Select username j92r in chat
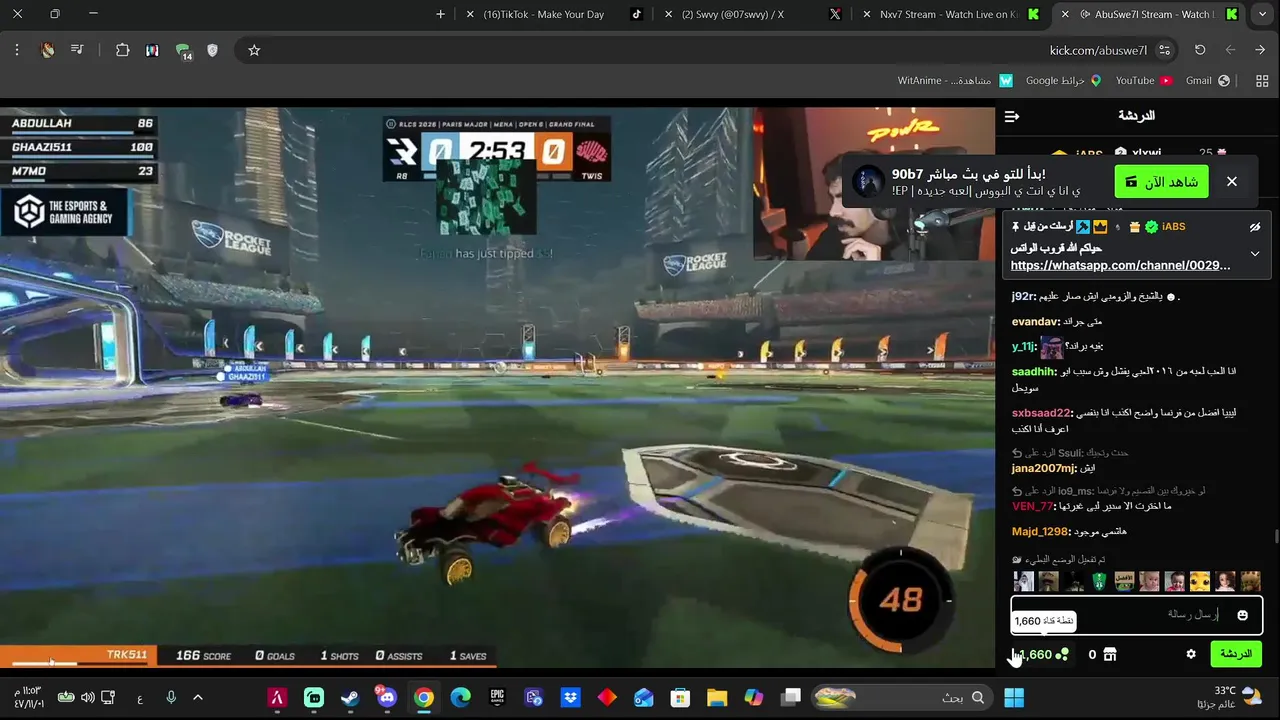The height and width of the screenshot is (720, 1280). tap(1024, 296)
